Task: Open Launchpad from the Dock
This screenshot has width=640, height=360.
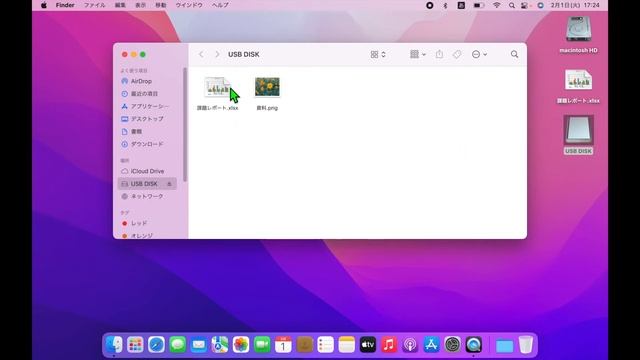Action: pyautogui.click(x=135, y=345)
